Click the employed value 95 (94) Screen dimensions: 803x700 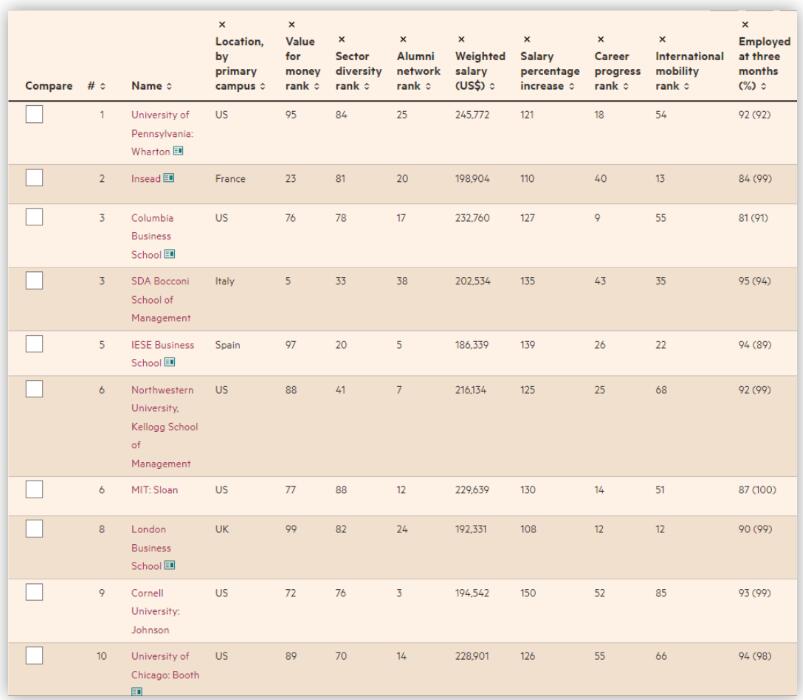(754, 281)
